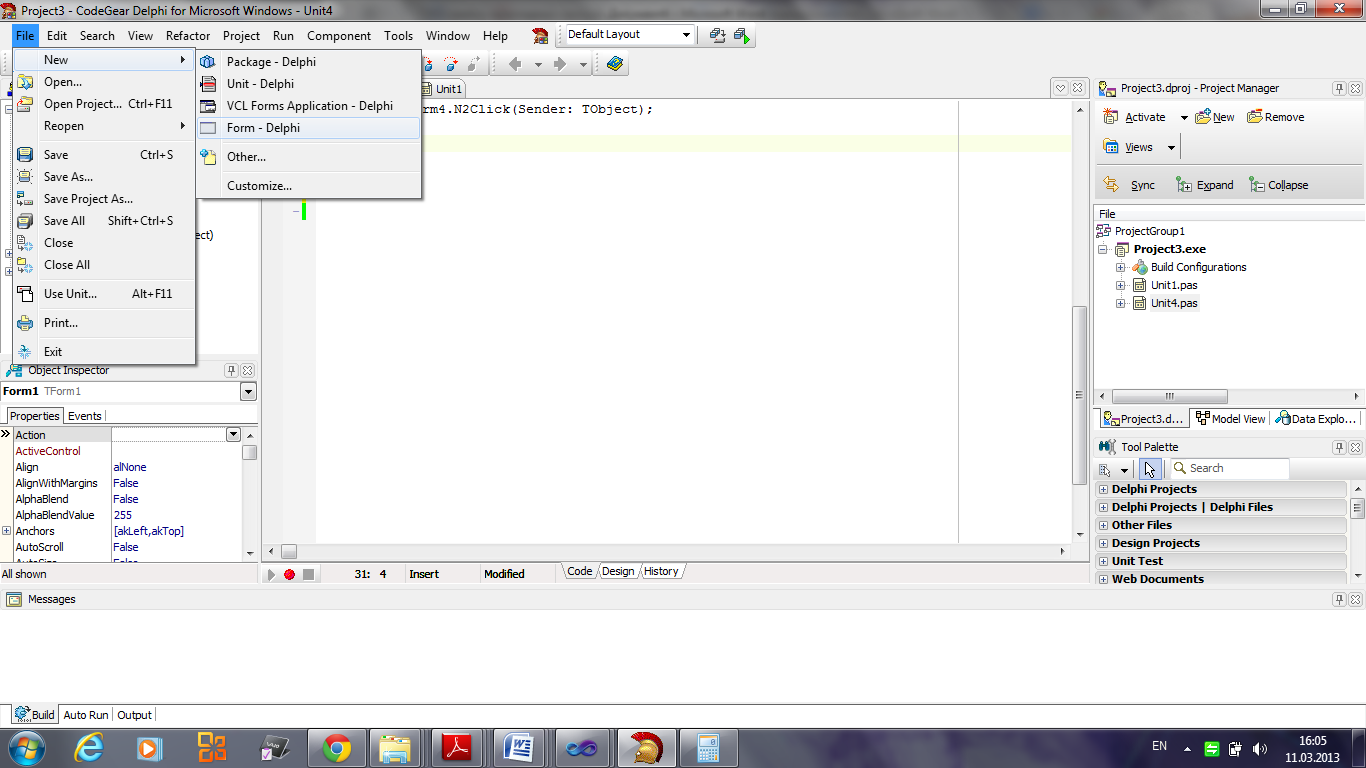The width and height of the screenshot is (1366, 768).
Task: Open the Other... item in New submenu
Action: [308, 157]
